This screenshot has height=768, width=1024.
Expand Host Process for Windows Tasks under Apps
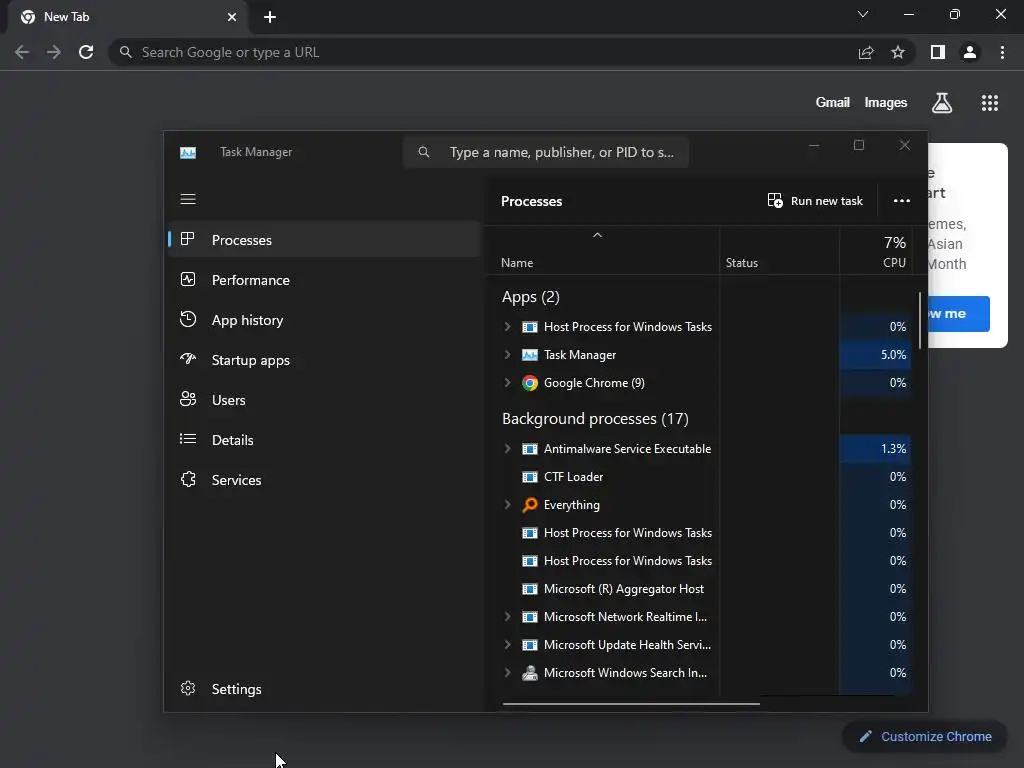coord(507,327)
